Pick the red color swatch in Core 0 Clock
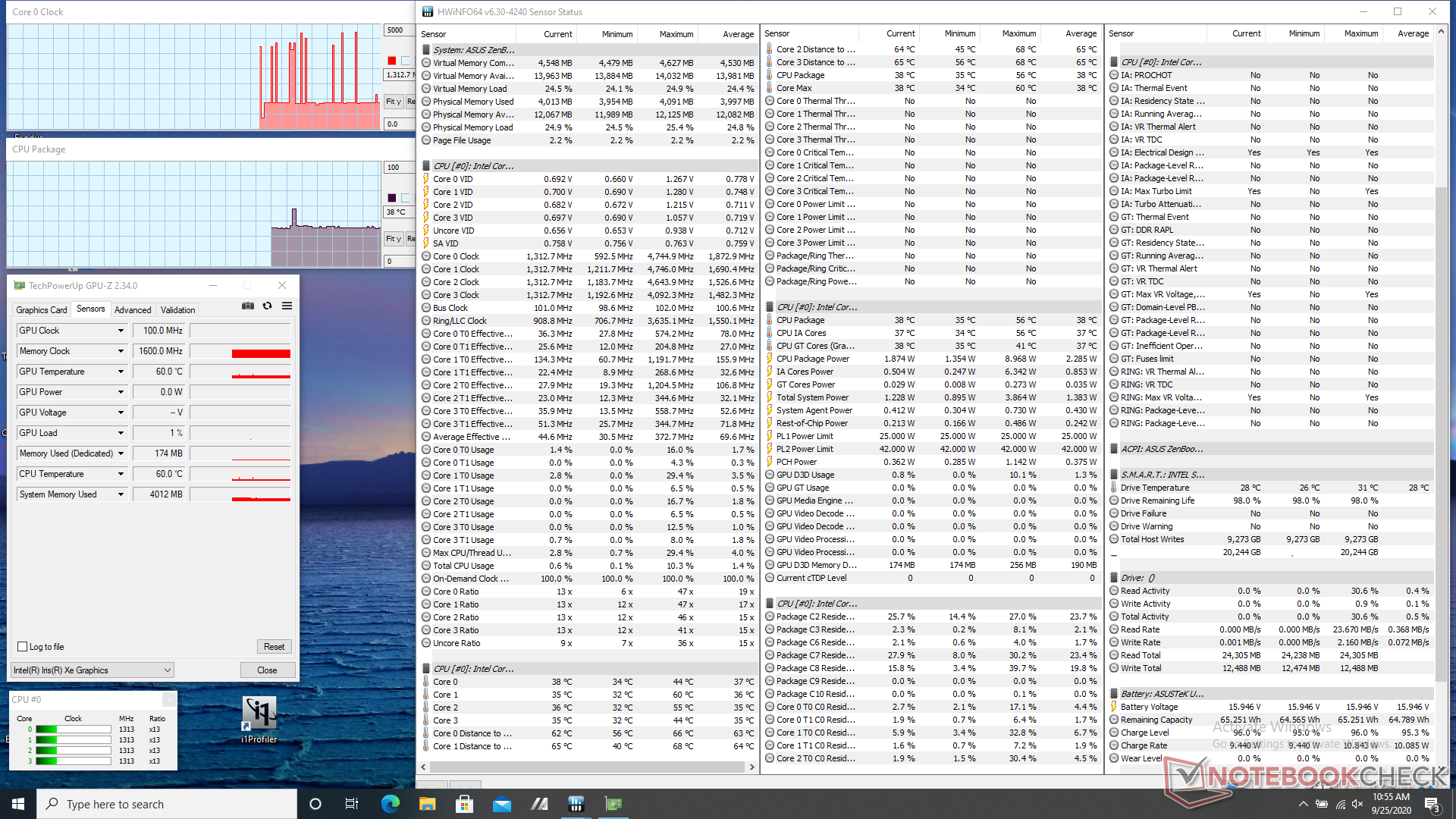Screen dimensions: 1456x819 coord(391,61)
